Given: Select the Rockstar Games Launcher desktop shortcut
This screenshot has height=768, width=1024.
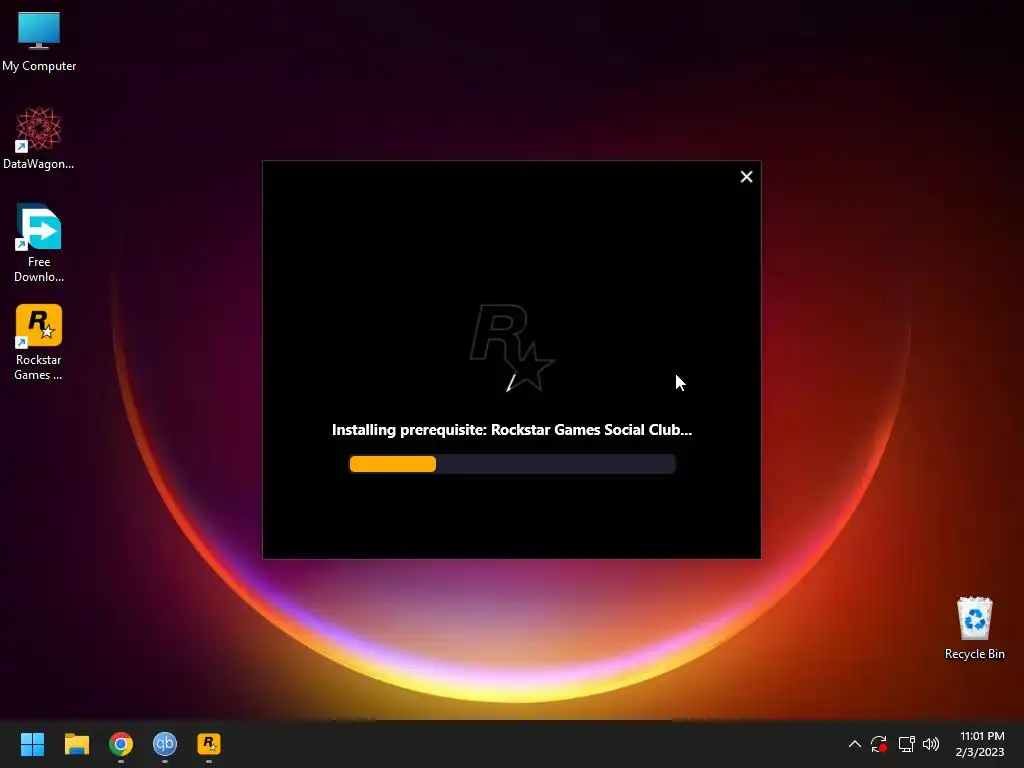Looking at the screenshot, I should (39, 342).
